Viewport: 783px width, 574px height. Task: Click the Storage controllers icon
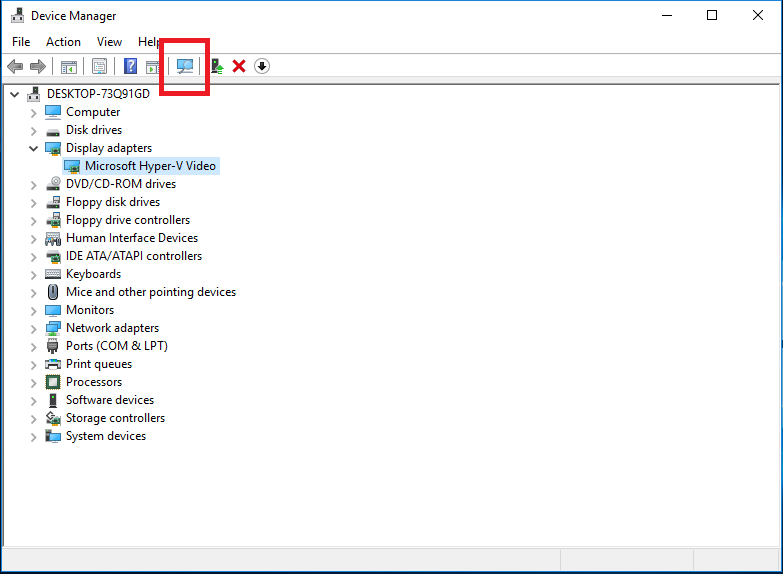tap(53, 418)
